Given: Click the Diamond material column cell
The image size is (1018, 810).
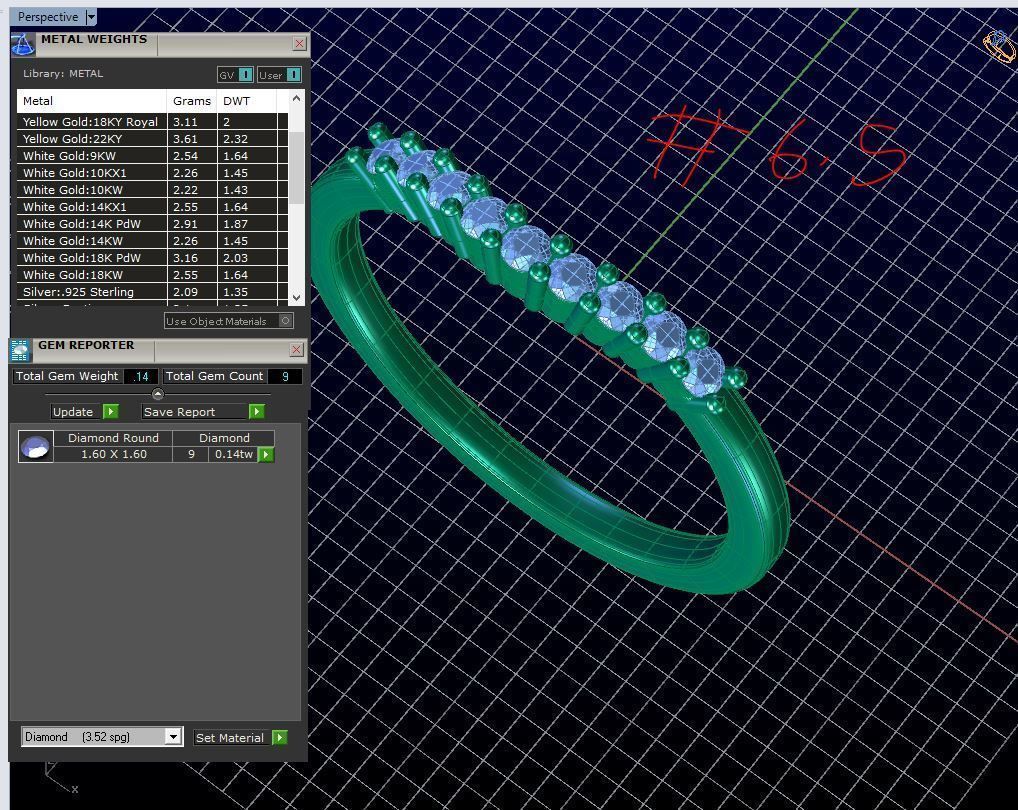Looking at the screenshot, I should click(224, 438).
